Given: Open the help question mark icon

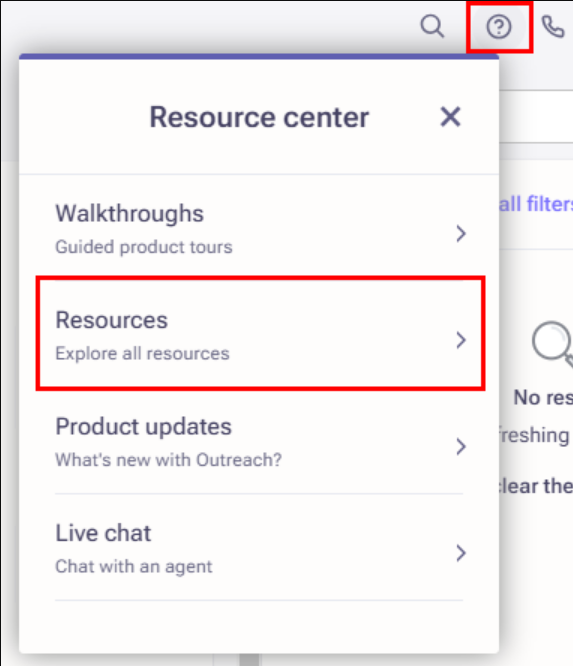Looking at the screenshot, I should [x=499, y=27].
